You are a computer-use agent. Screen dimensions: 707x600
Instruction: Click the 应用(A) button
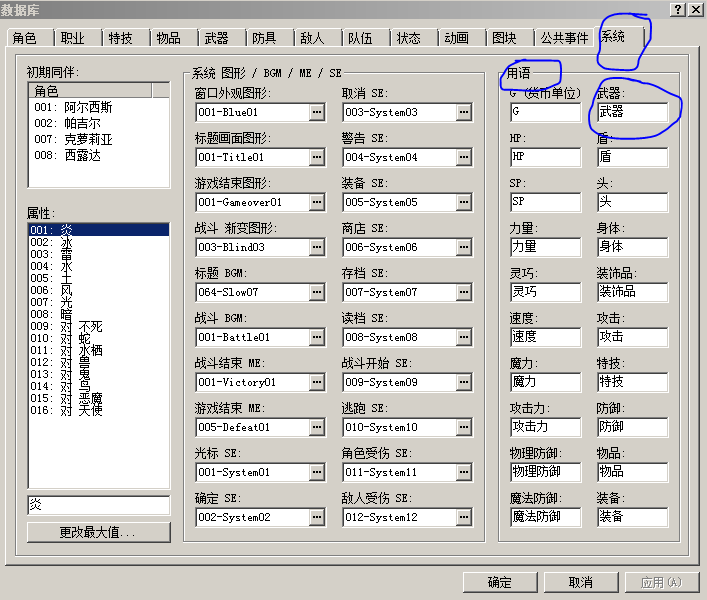click(661, 582)
